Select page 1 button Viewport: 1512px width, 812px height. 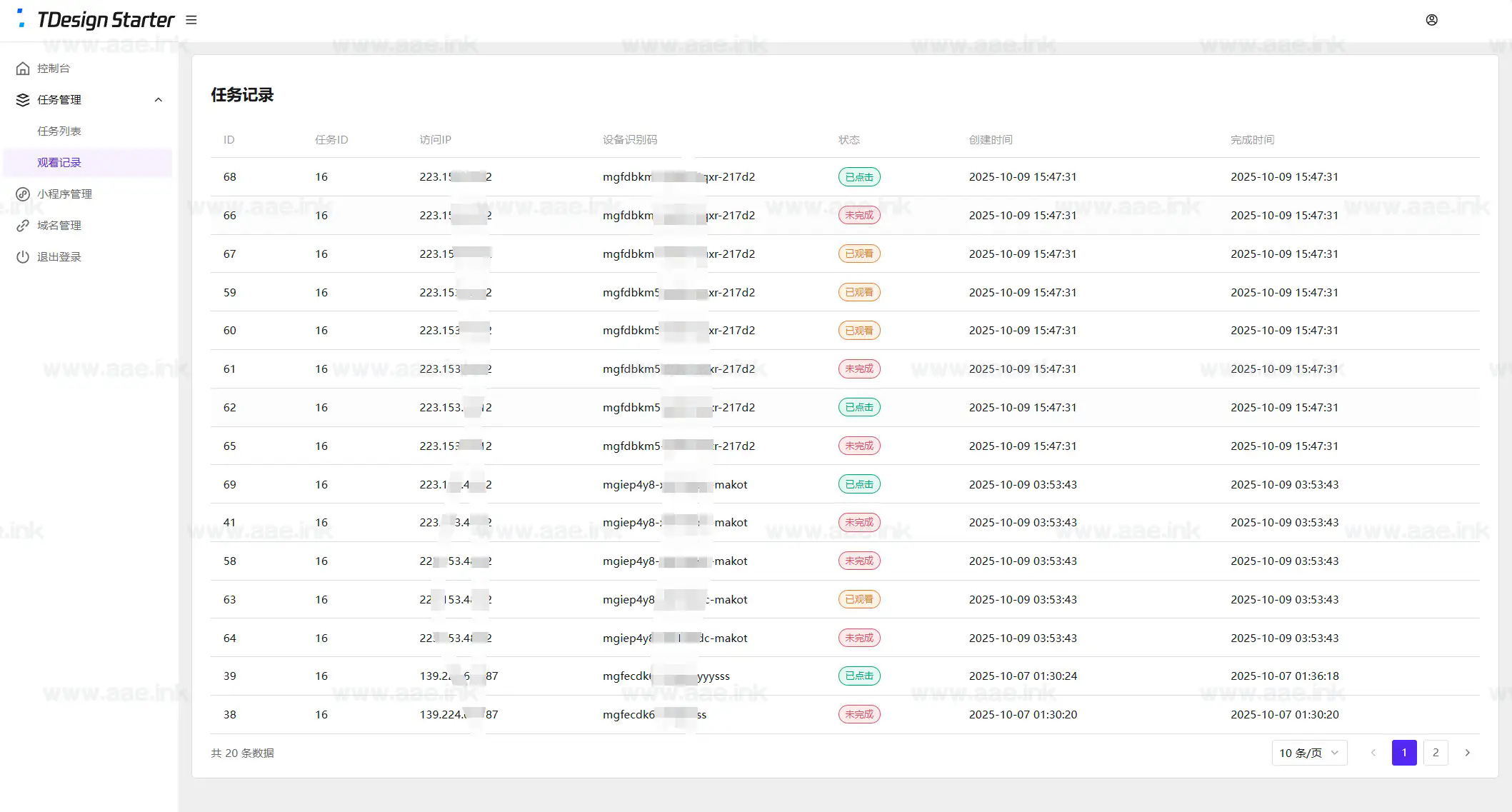pos(1403,753)
